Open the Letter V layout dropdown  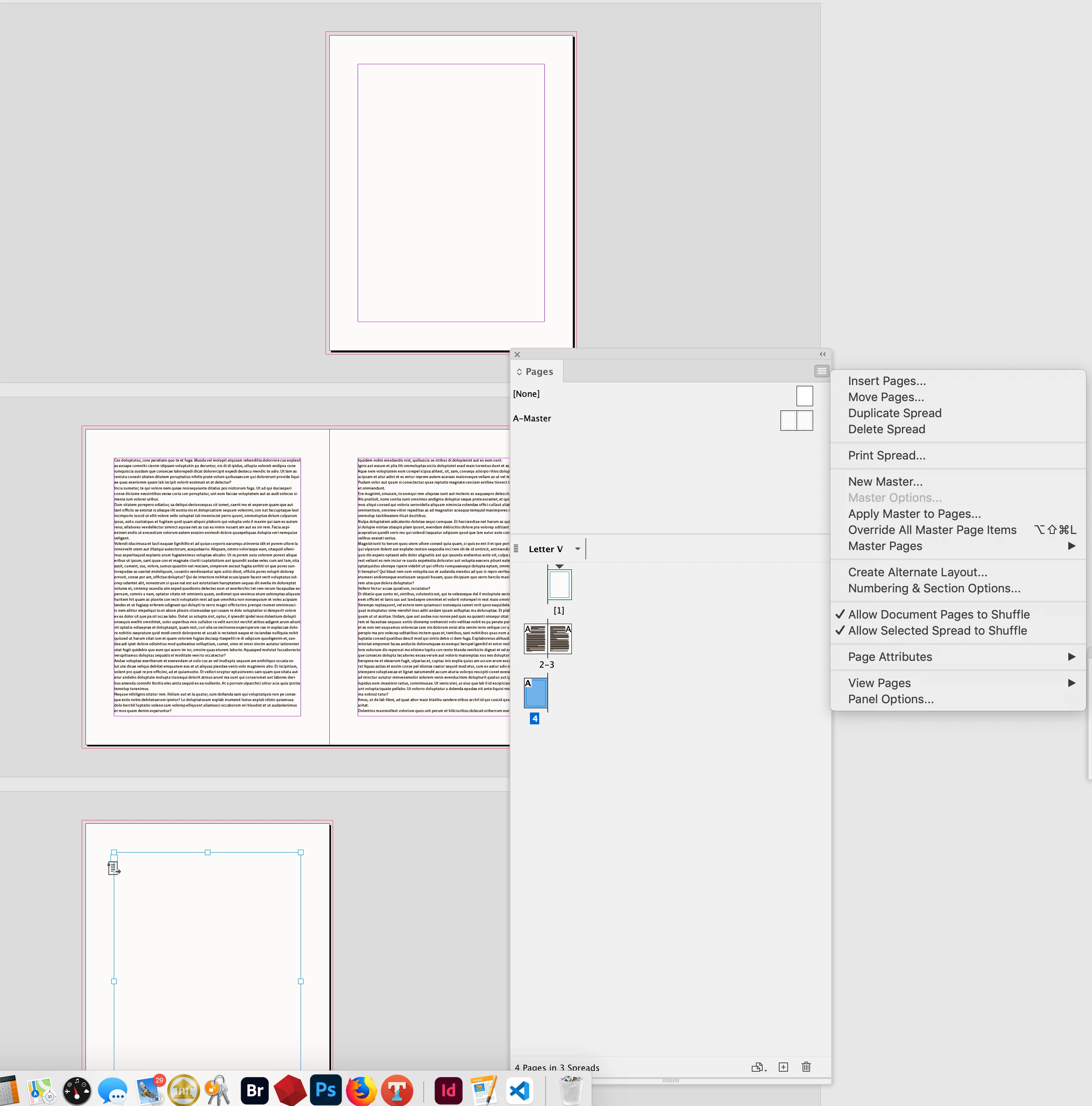point(577,549)
